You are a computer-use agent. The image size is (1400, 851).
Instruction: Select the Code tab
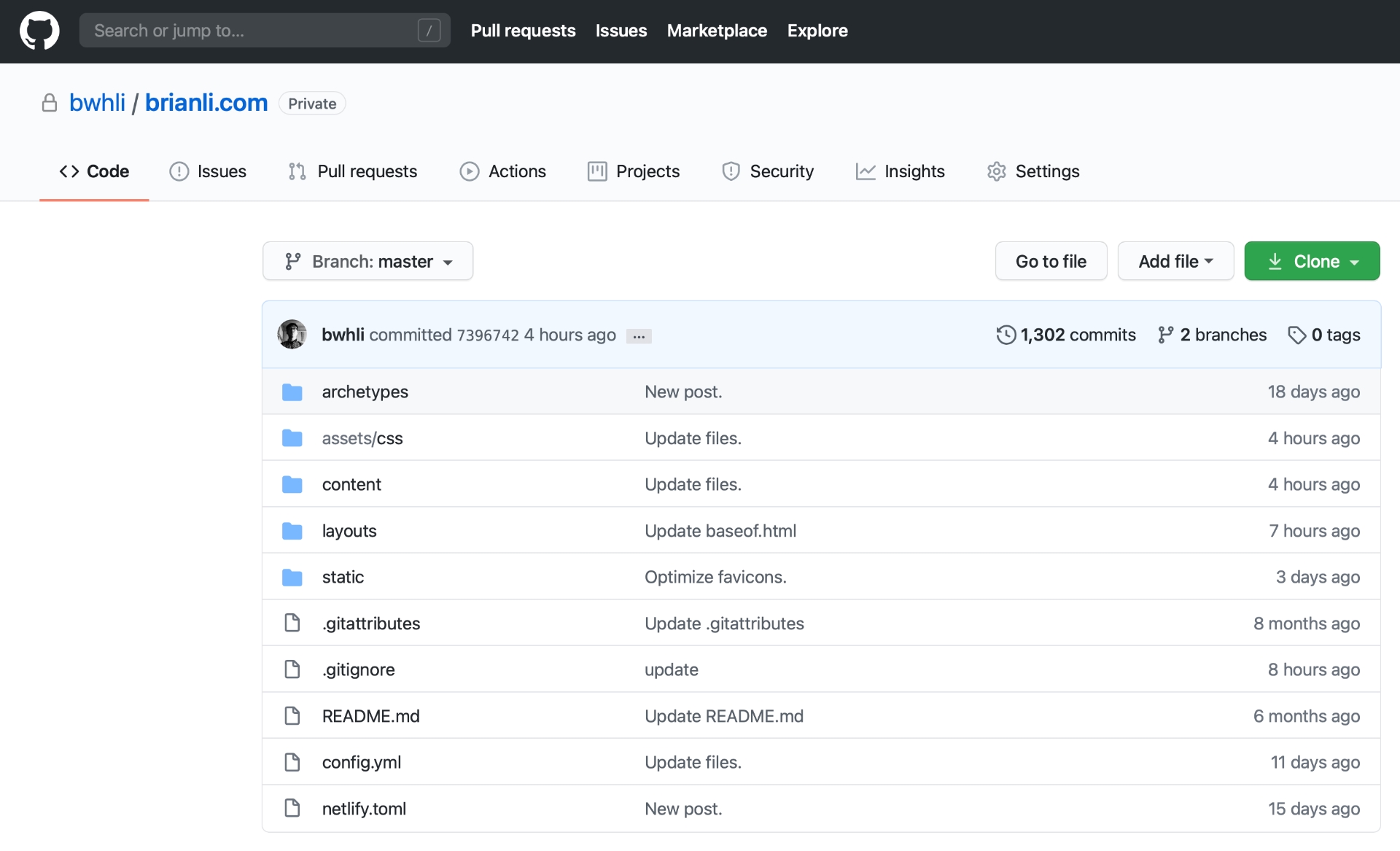coord(96,169)
